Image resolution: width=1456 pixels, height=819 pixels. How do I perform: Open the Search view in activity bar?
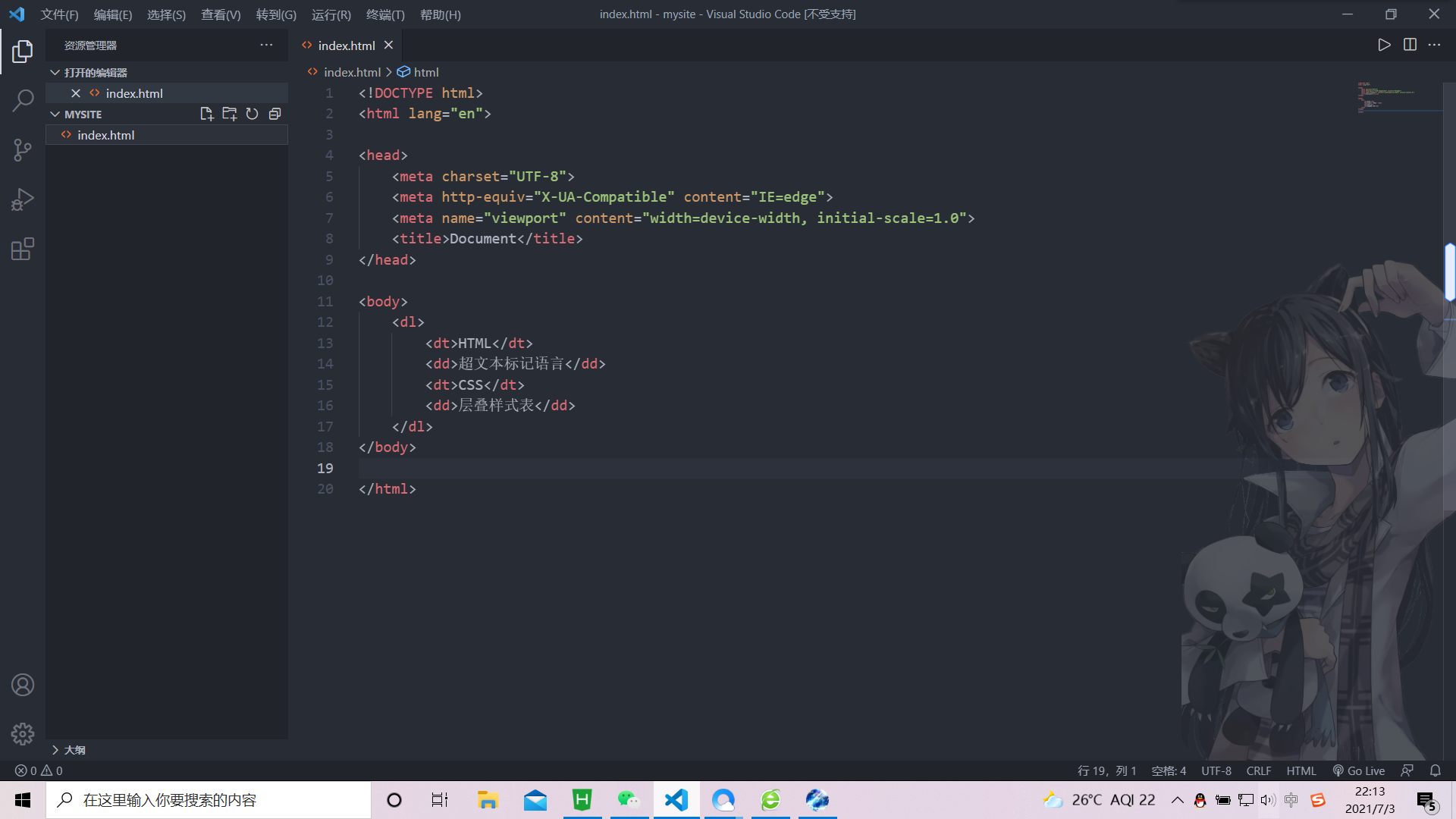23,100
